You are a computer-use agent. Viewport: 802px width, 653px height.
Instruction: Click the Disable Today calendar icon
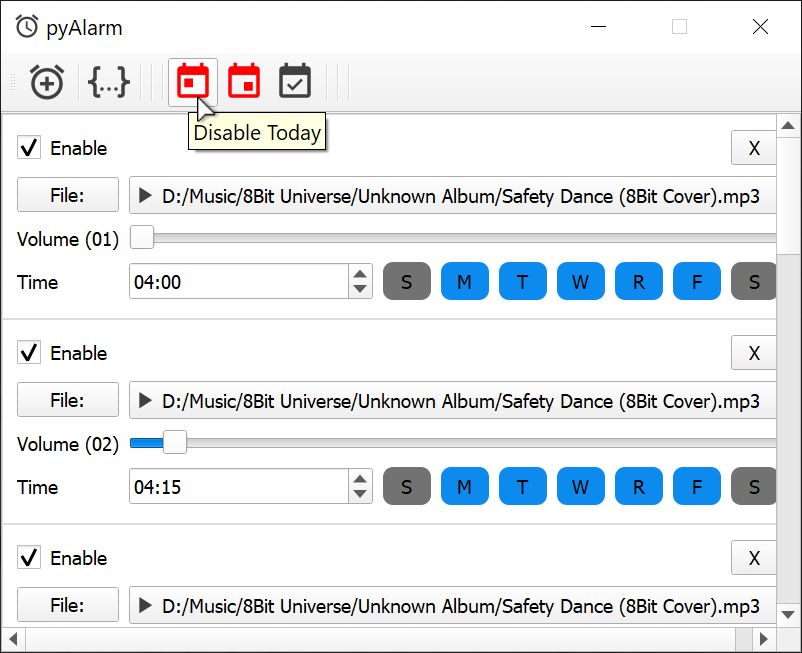[193, 82]
